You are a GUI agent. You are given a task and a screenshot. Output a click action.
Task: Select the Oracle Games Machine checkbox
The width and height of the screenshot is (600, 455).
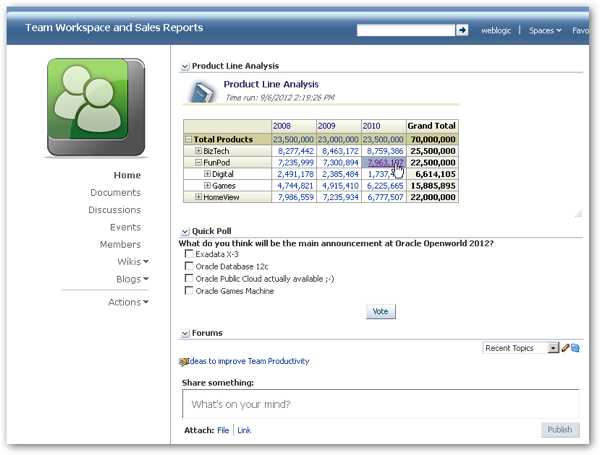(189, 290)
